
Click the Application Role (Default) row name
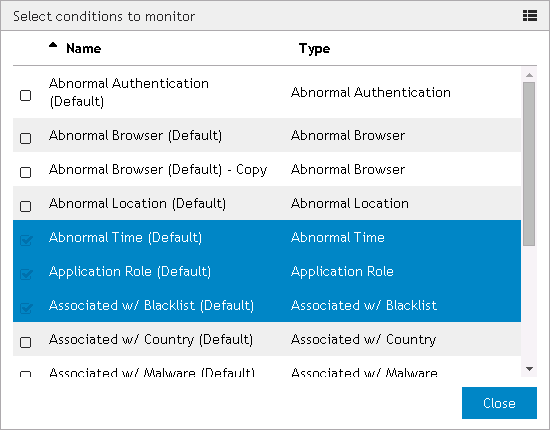pyautogui.click(x=130, y=271)
